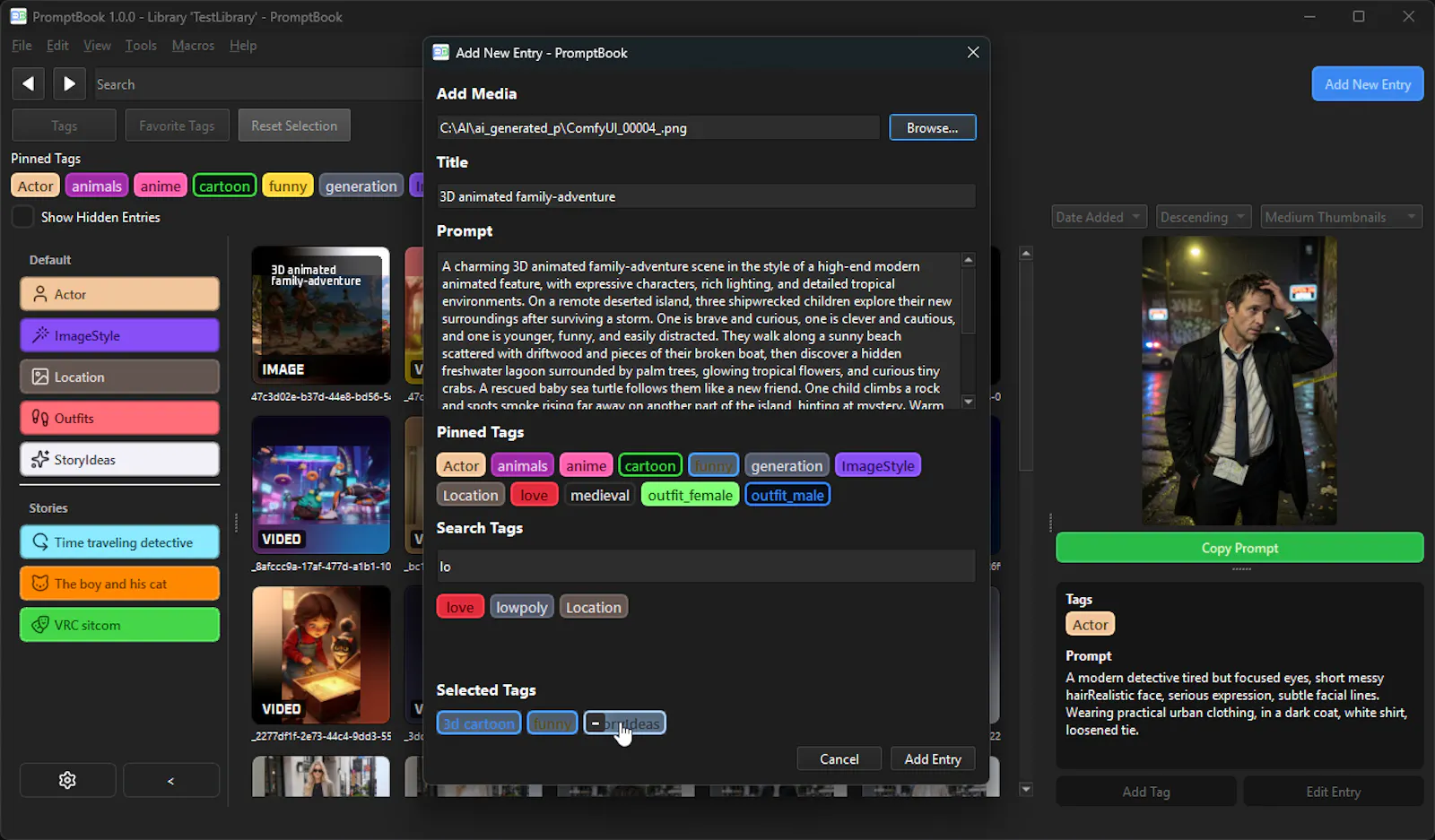1435x840 pixels.
Task: Open the Descending order dropdown
Action: tap(1204, 217)
